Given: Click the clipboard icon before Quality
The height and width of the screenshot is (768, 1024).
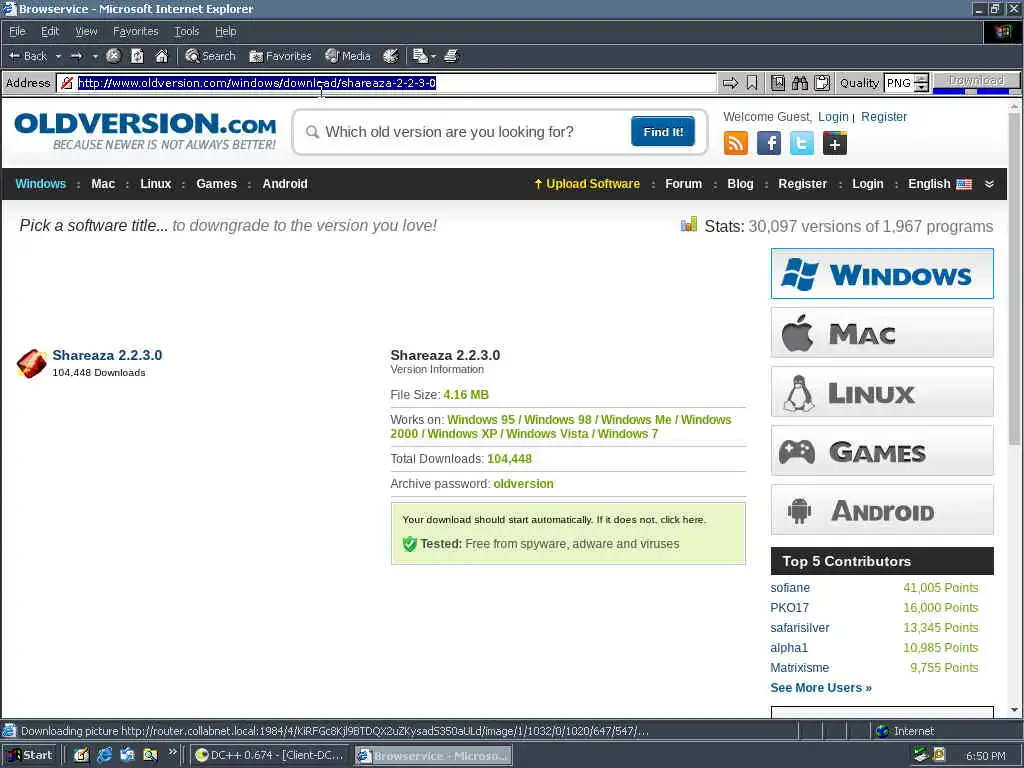Looking at the screenshot, I should click(x=822, y=83).
